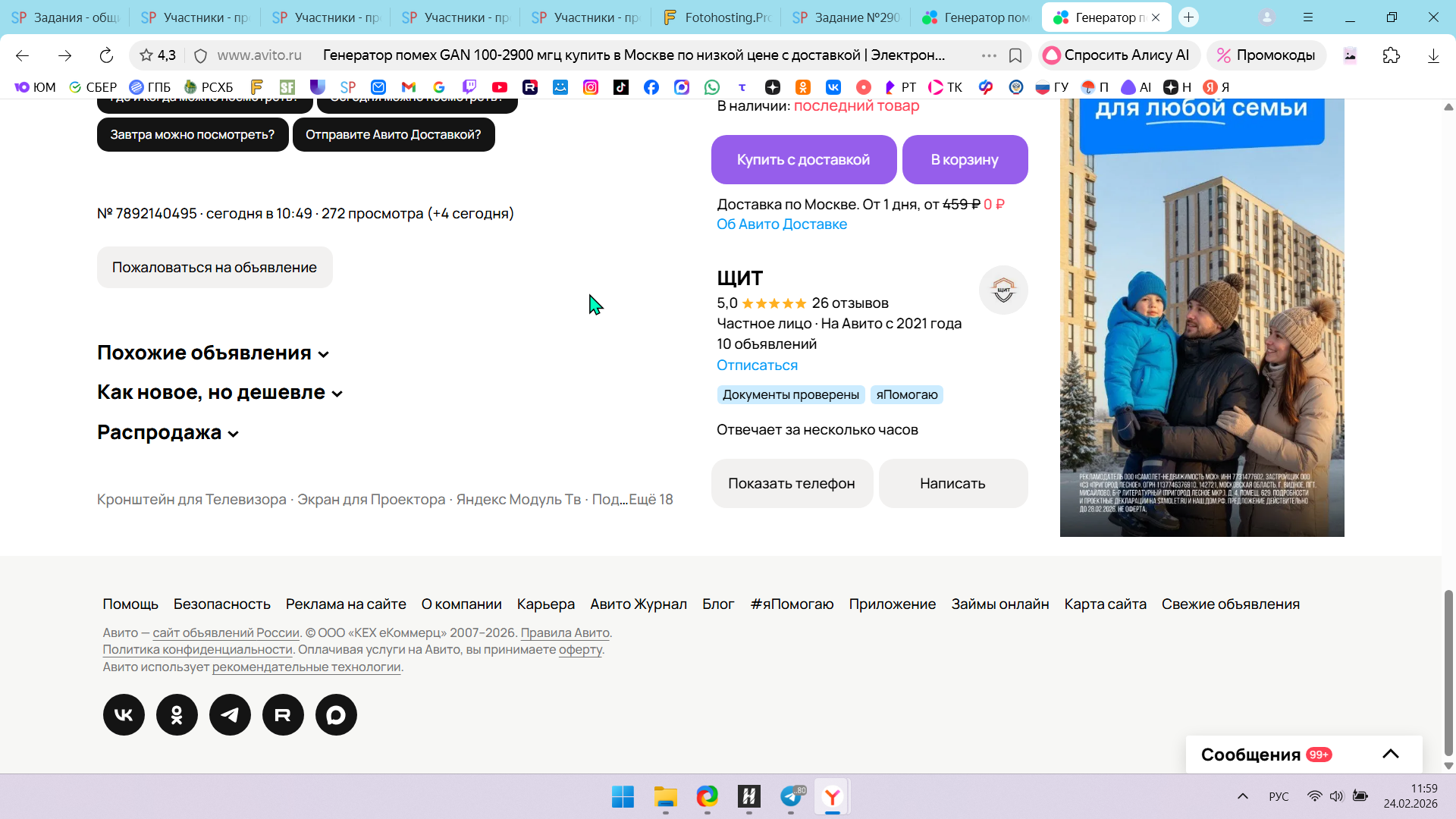
Task: Open the browser extensions puzzle icon
Action: 1391,55
